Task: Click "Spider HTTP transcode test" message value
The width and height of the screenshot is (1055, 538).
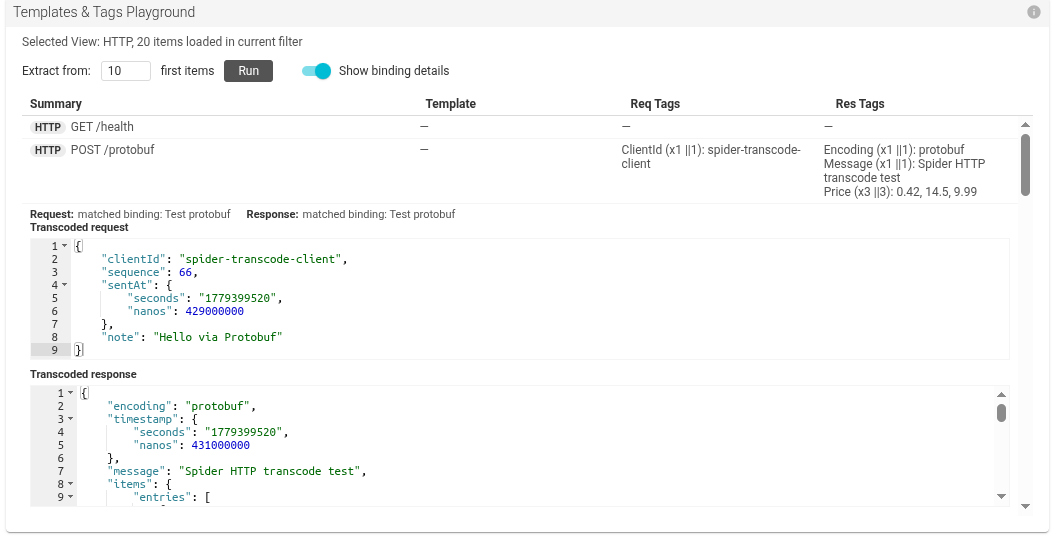Action: tap(270, 471)
